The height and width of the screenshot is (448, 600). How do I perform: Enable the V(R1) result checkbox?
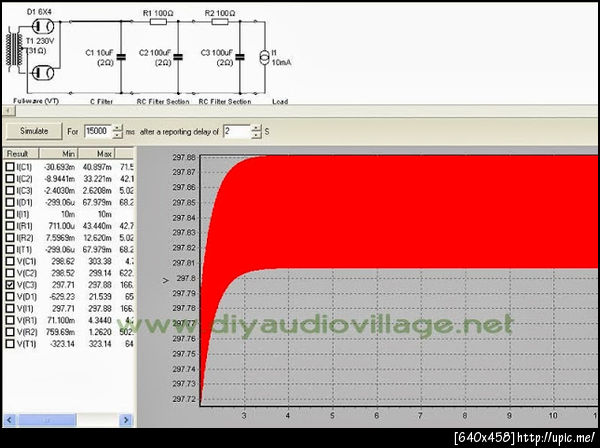pyautogui.click(x=10, y=320)
